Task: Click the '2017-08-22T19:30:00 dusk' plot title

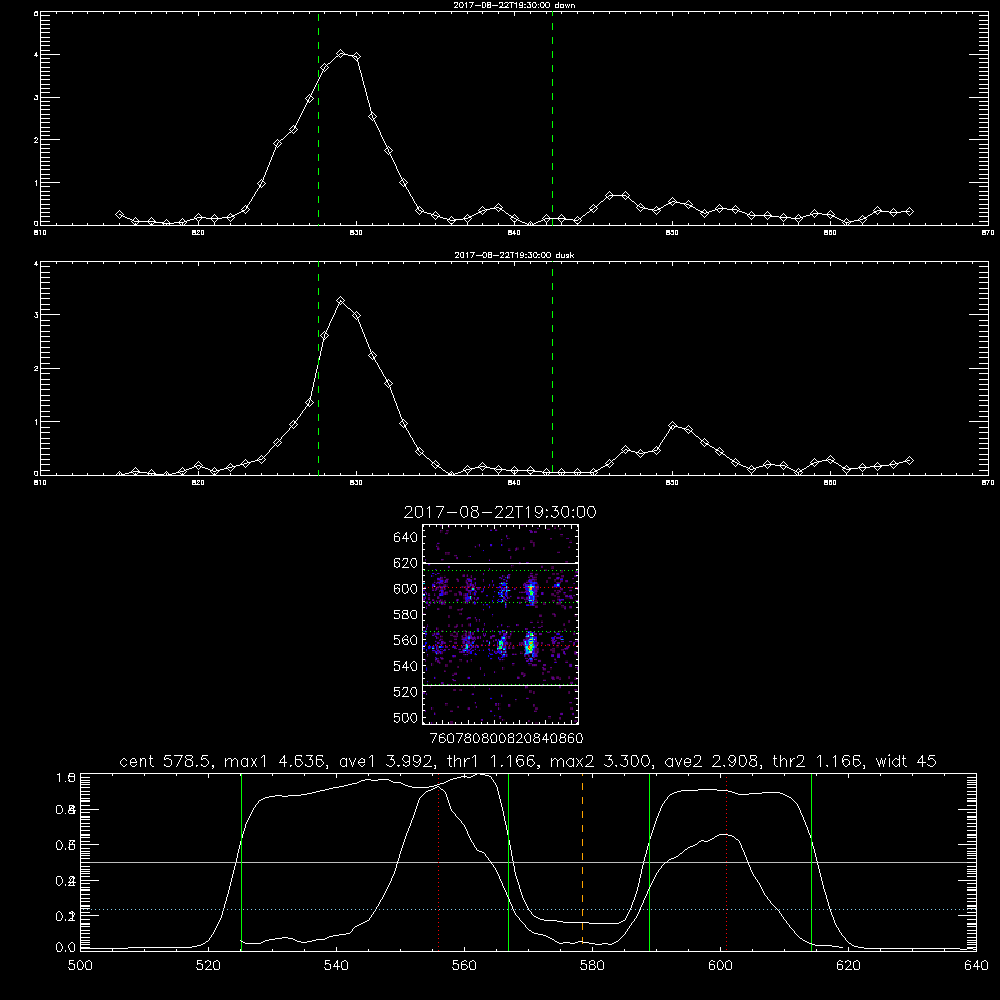Action: [514, 255]
